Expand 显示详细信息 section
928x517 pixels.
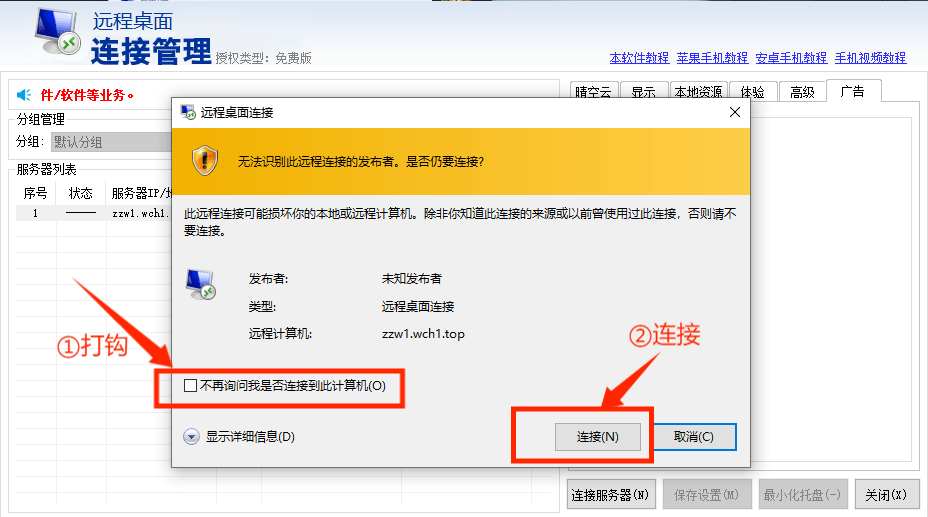pos(192,437)
